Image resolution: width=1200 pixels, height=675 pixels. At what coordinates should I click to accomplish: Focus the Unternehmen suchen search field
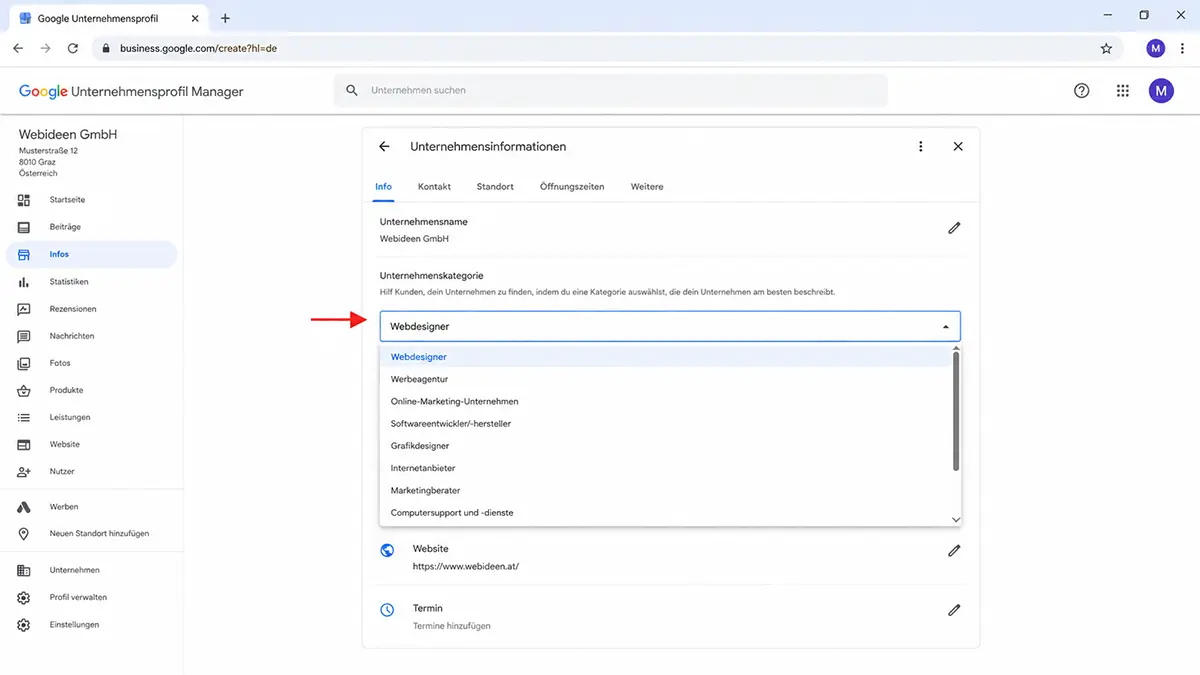click(x=610, y=90)
